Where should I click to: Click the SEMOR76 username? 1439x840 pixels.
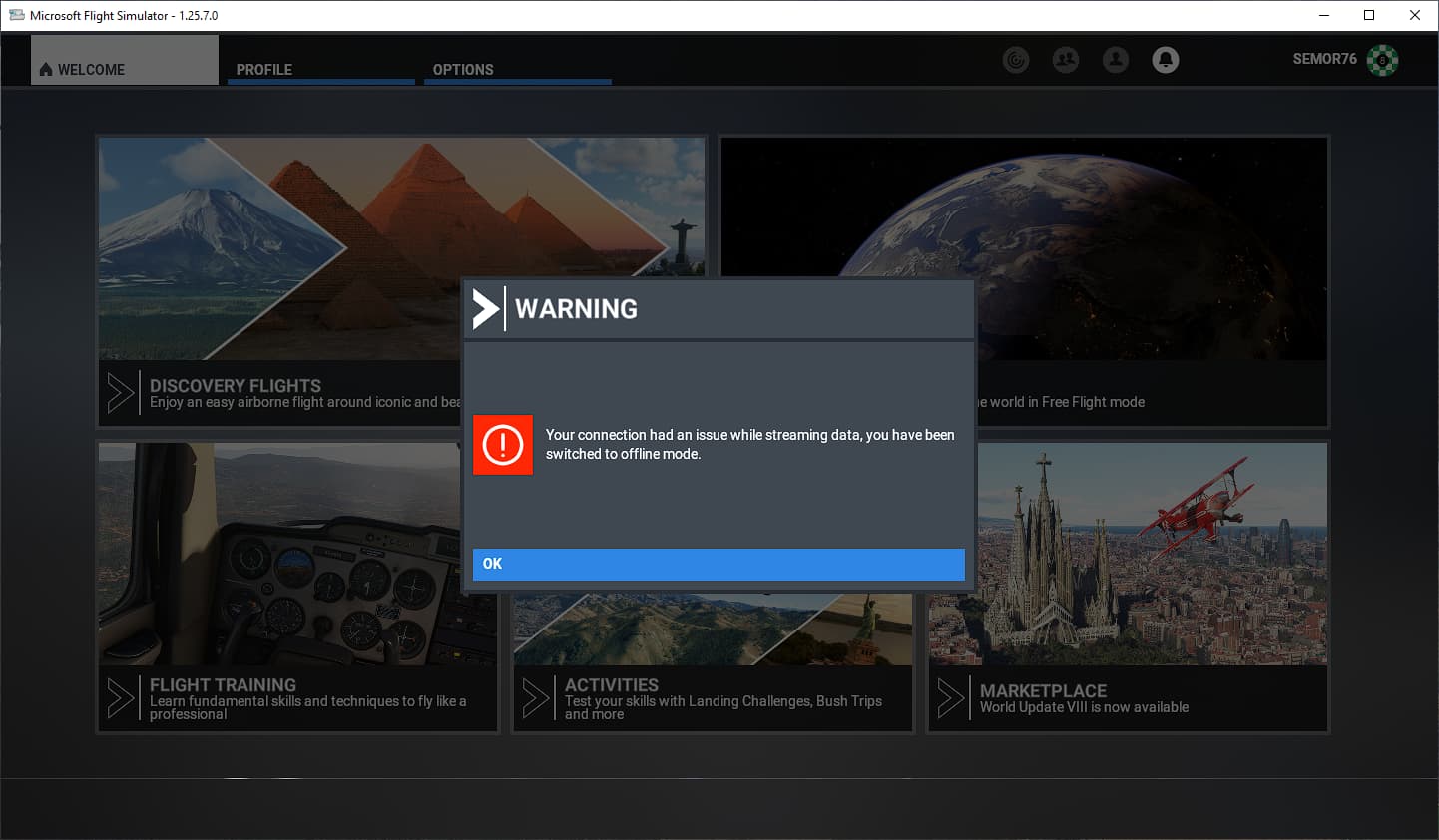click(1324, 59)
